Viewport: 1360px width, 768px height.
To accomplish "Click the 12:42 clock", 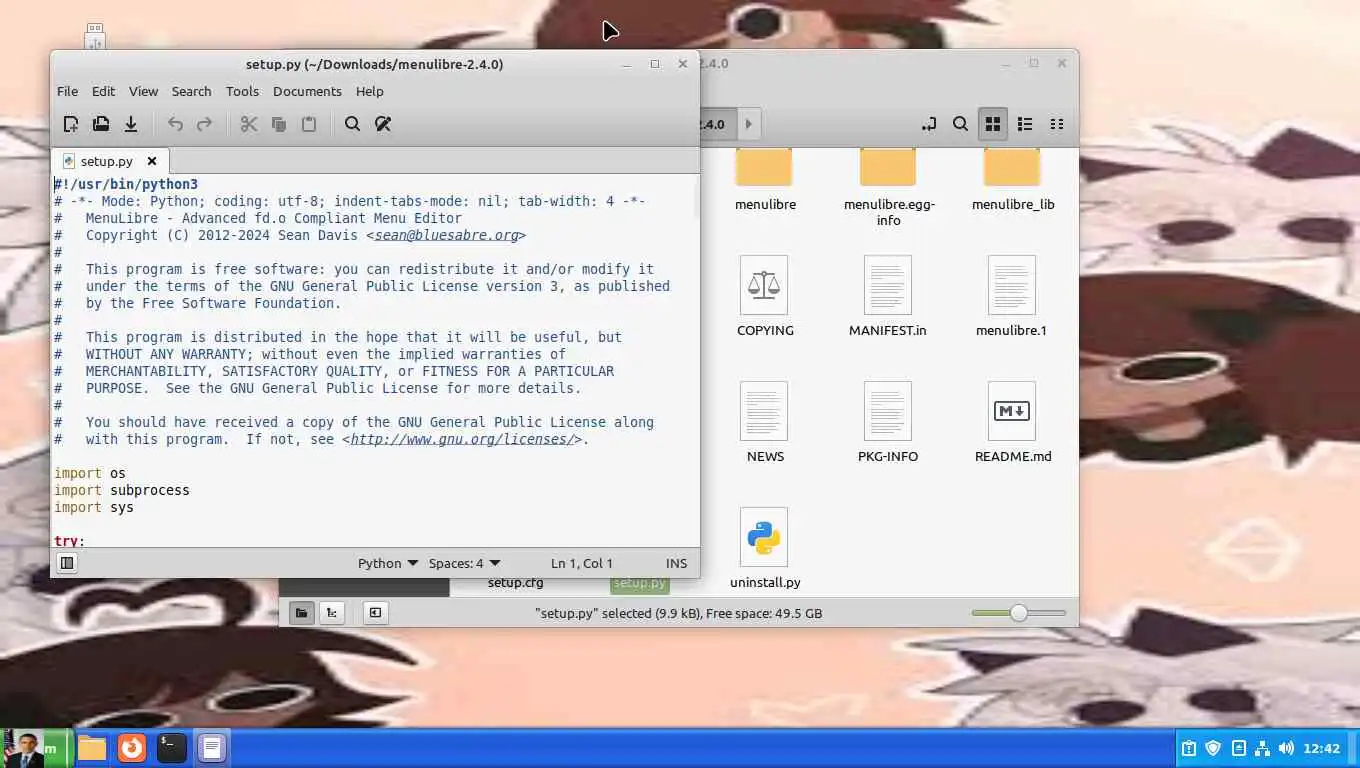I will [1322, 748].
